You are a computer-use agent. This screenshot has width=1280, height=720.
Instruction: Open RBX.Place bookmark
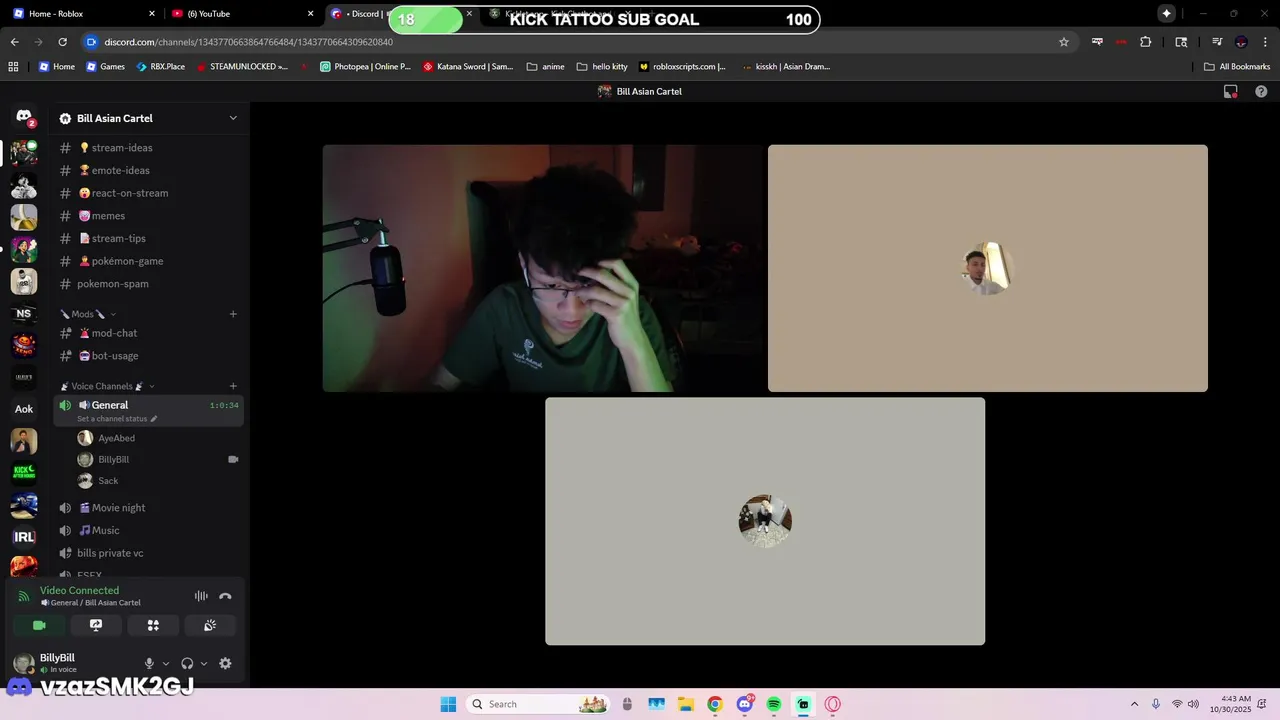[x=160, y=67]
